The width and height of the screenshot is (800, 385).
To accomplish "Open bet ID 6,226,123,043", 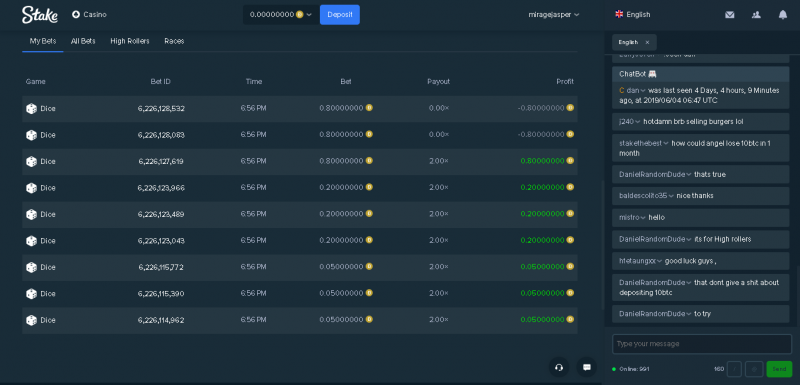I will coord(161,241).
